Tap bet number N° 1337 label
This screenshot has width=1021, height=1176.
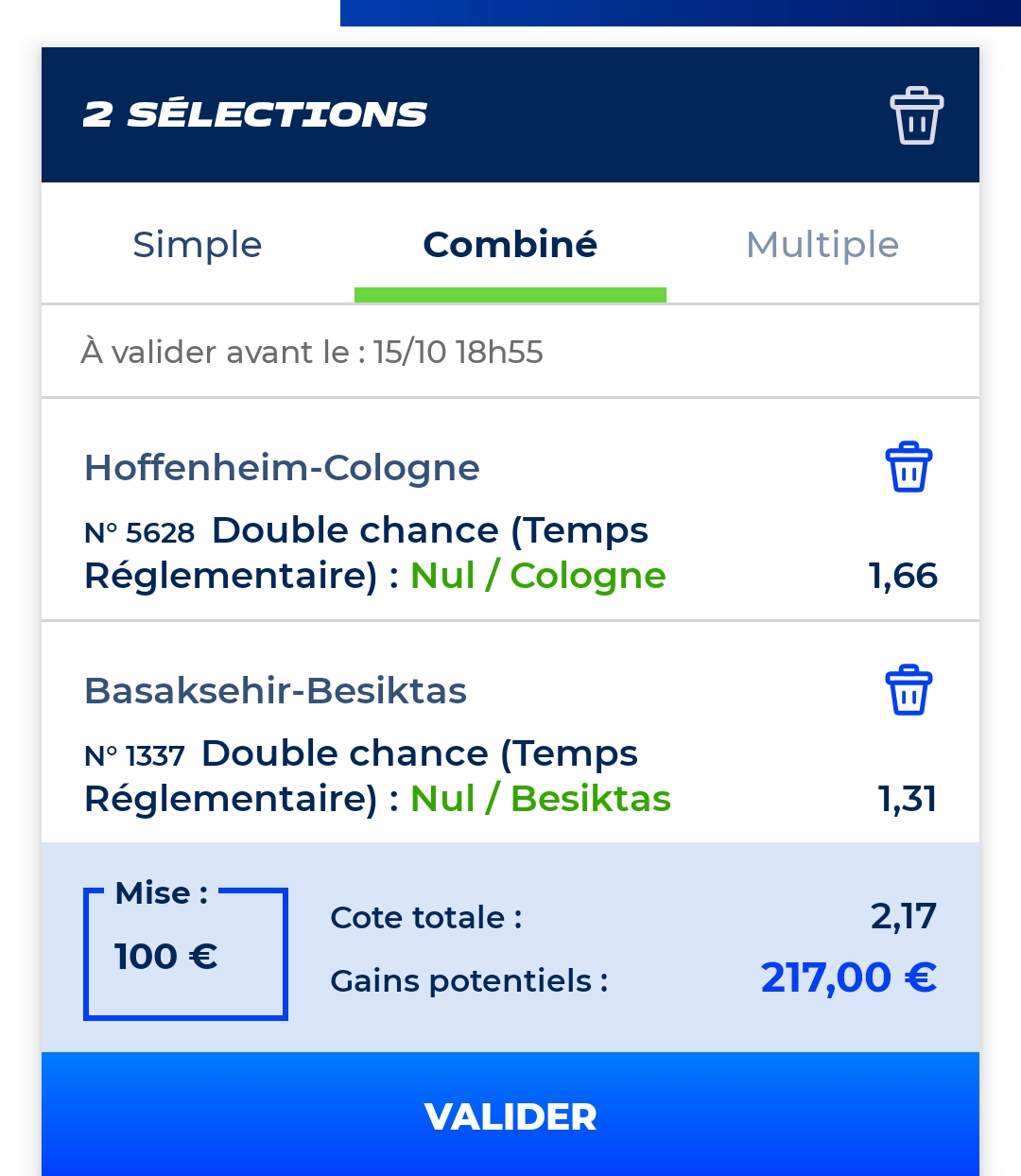pyautogui.click(x=134, y=756)
